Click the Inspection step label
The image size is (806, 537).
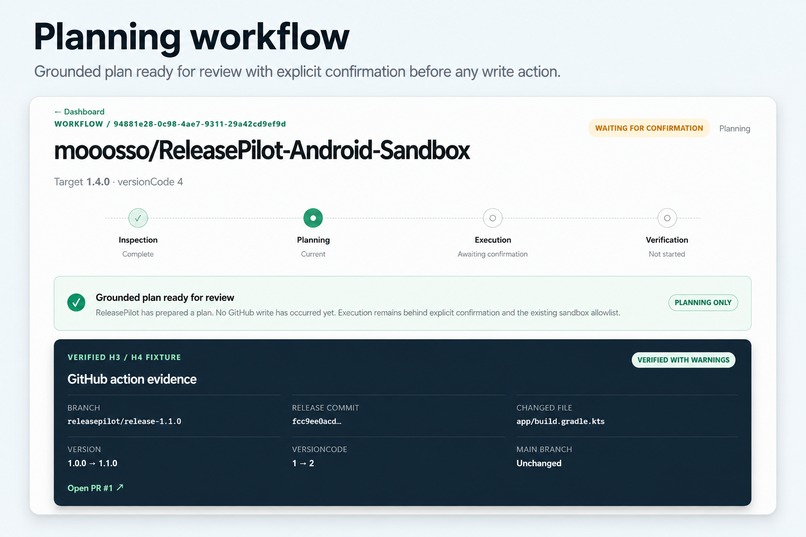(x=138, y=240)
